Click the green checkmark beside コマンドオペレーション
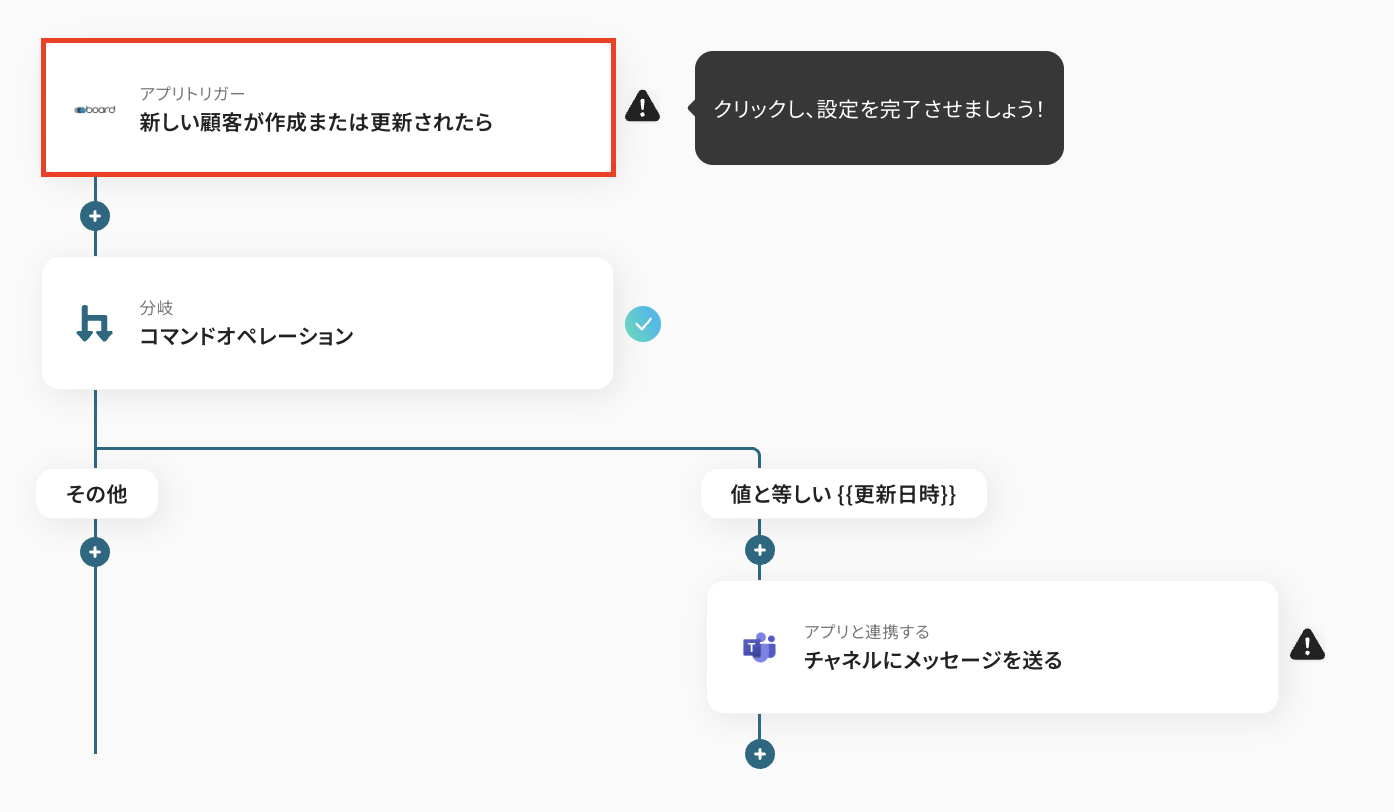 643,323
